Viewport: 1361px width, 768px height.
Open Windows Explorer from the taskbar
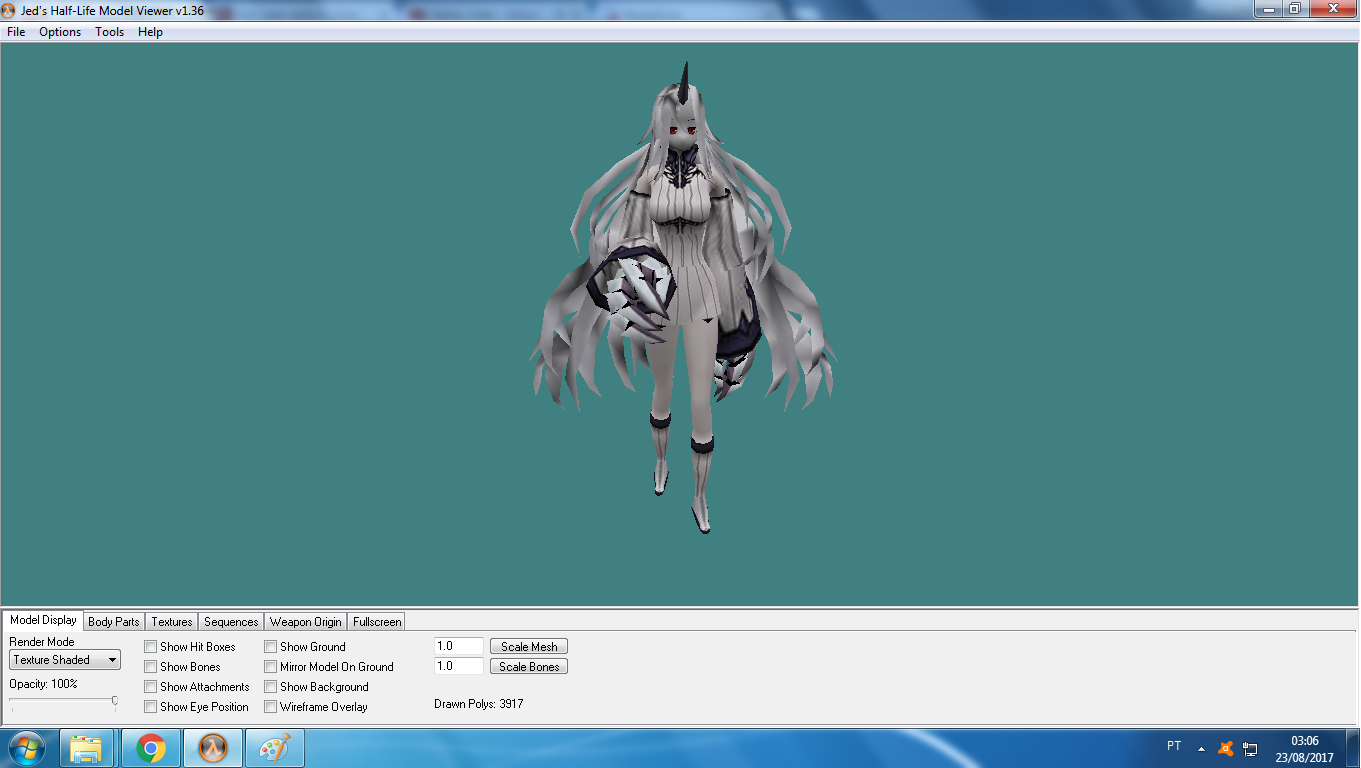click(x=86, y=748)
